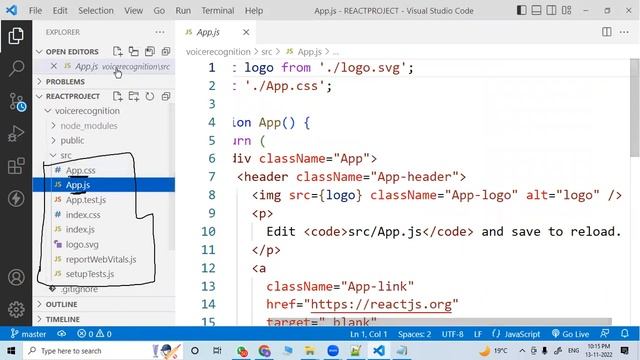The height and width of the screenshot is (360, 640).
Task: Toggle vertical/horizontal editor layout icon
Action: (133, 51)
